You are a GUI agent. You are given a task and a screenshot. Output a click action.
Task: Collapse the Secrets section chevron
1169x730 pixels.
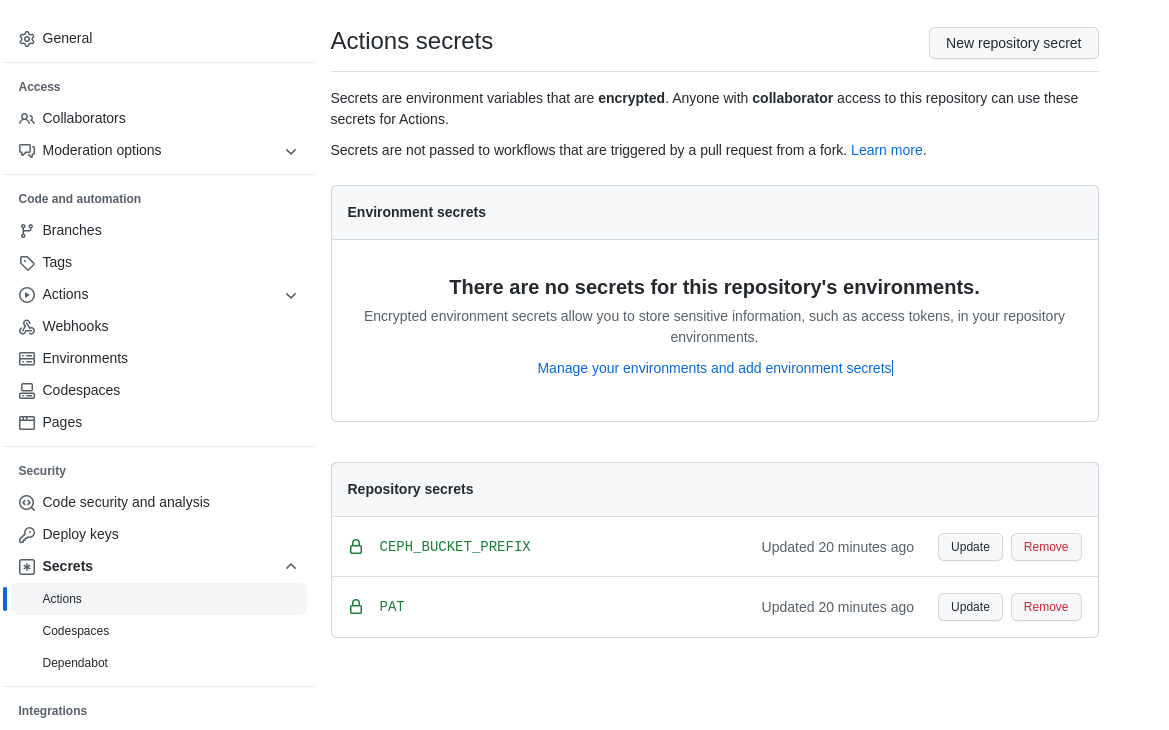click(291, 566)
